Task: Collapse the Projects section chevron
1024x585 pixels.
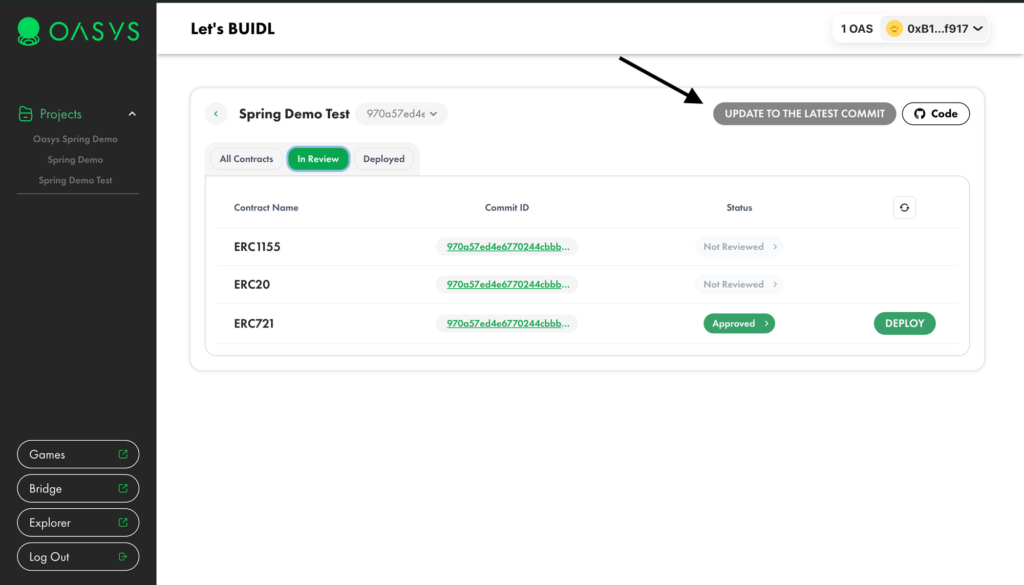Action: tap(132, 114)
